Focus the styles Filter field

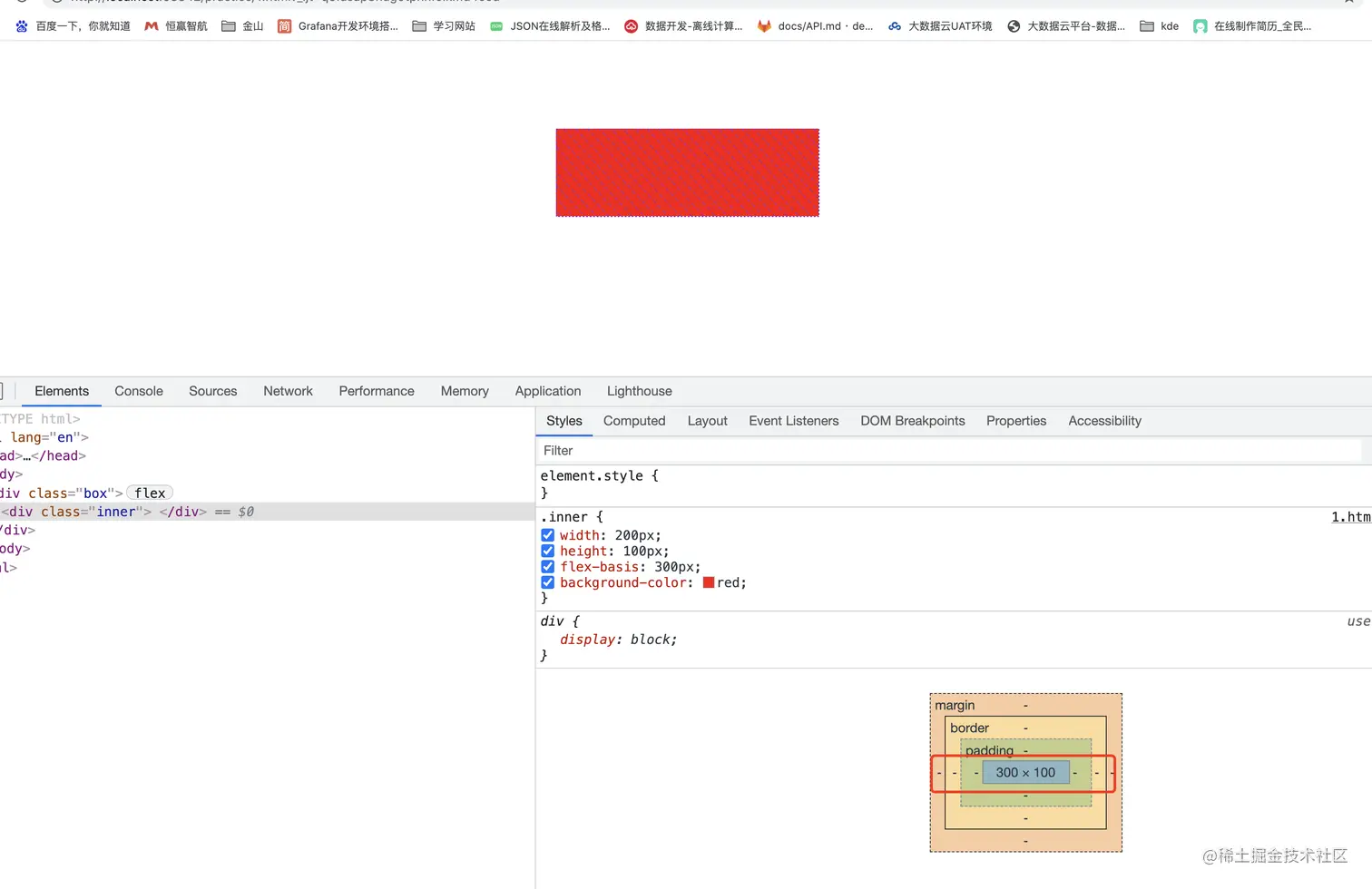pyautogui.click(x=949, y=451)
